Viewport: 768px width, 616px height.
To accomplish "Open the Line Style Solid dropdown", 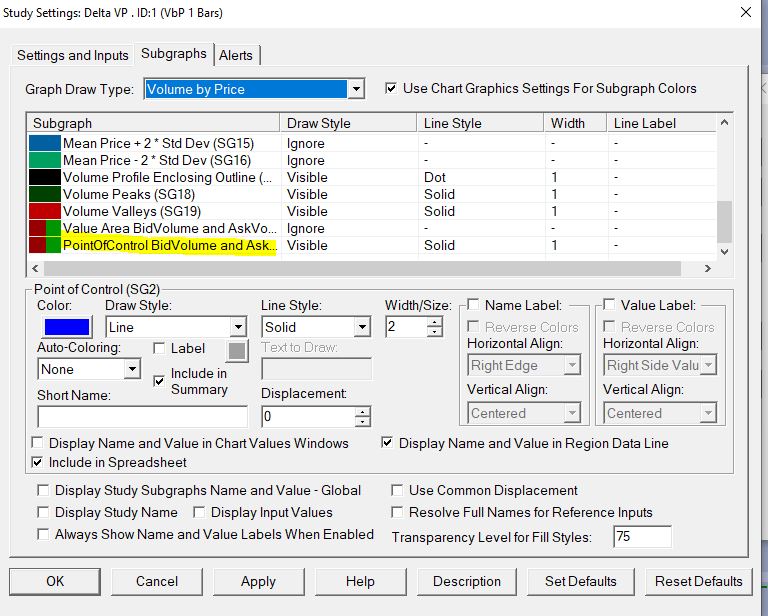I will click(x=362, y=327).
